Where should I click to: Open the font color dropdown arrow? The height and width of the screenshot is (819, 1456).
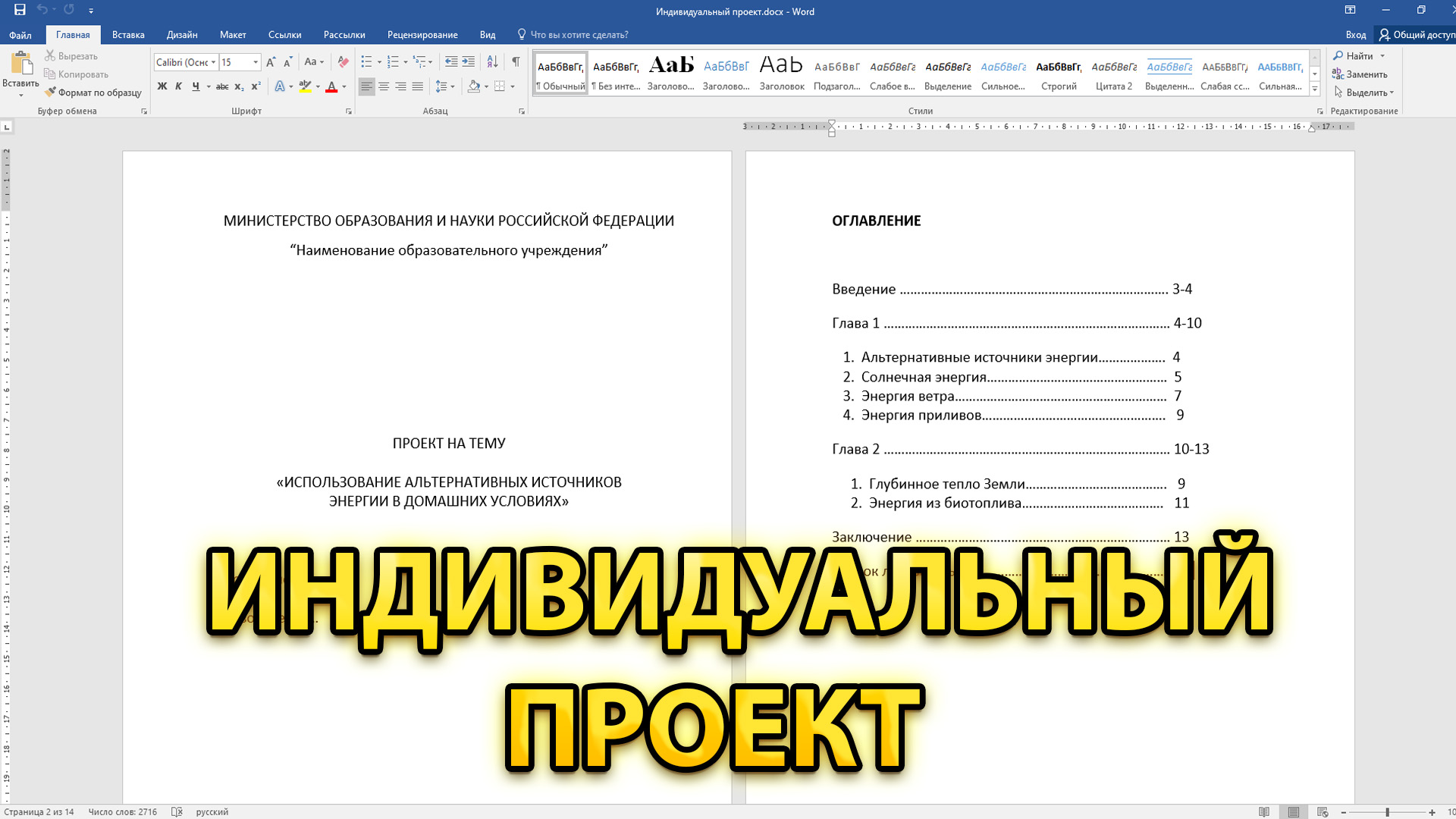coord(344,87)
